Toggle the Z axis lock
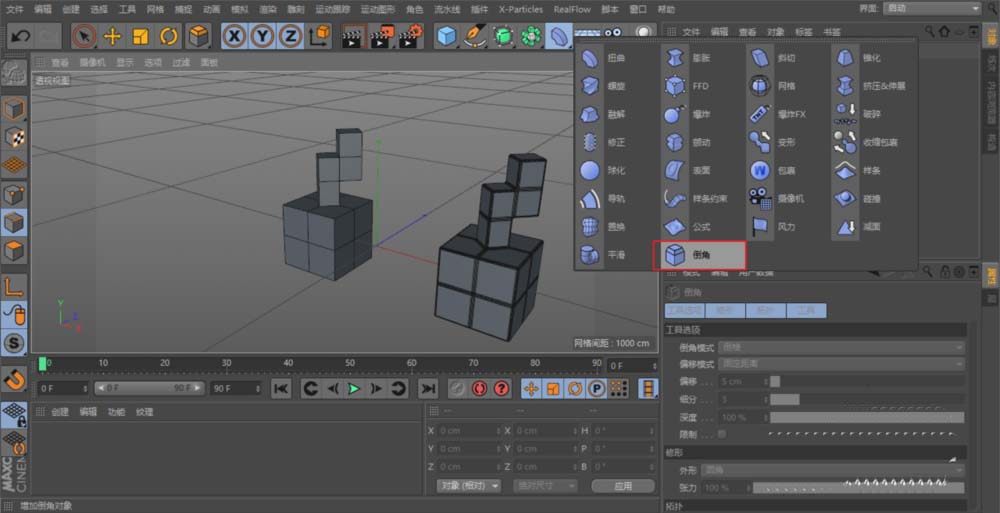 tap(290, 37)
